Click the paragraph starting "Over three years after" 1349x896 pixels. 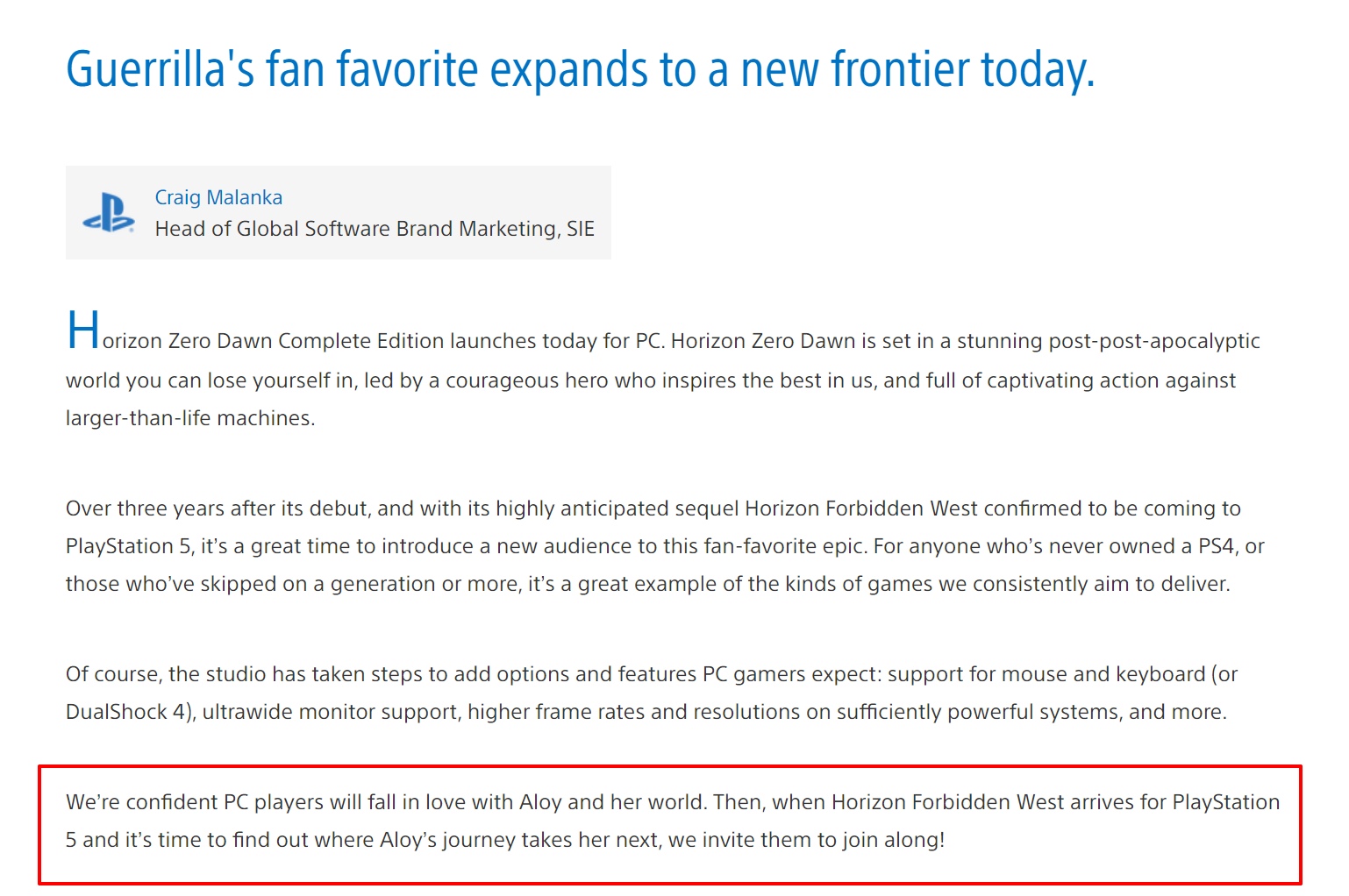point(665,546)
